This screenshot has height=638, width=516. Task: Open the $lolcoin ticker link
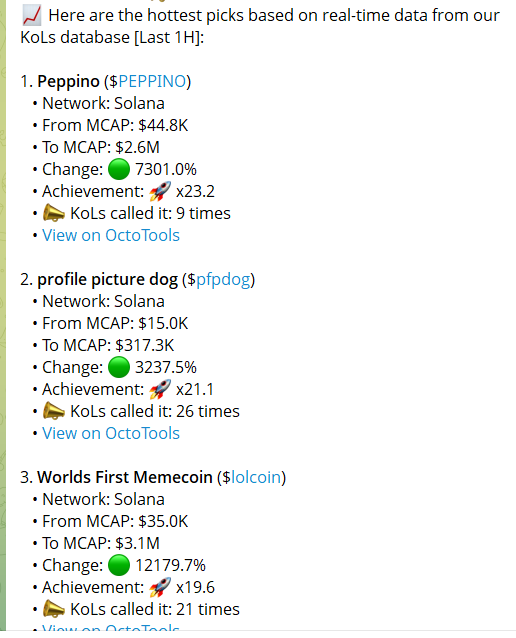(x=256, y=477)
